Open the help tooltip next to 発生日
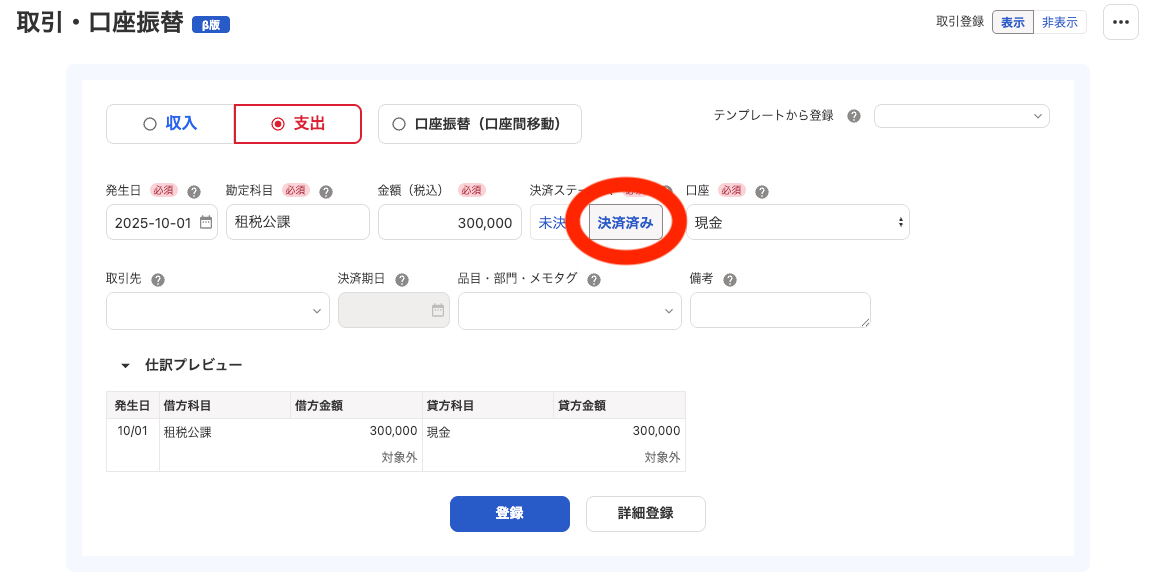The width and height of the screenshot is (1156, 583). [192, 191]
